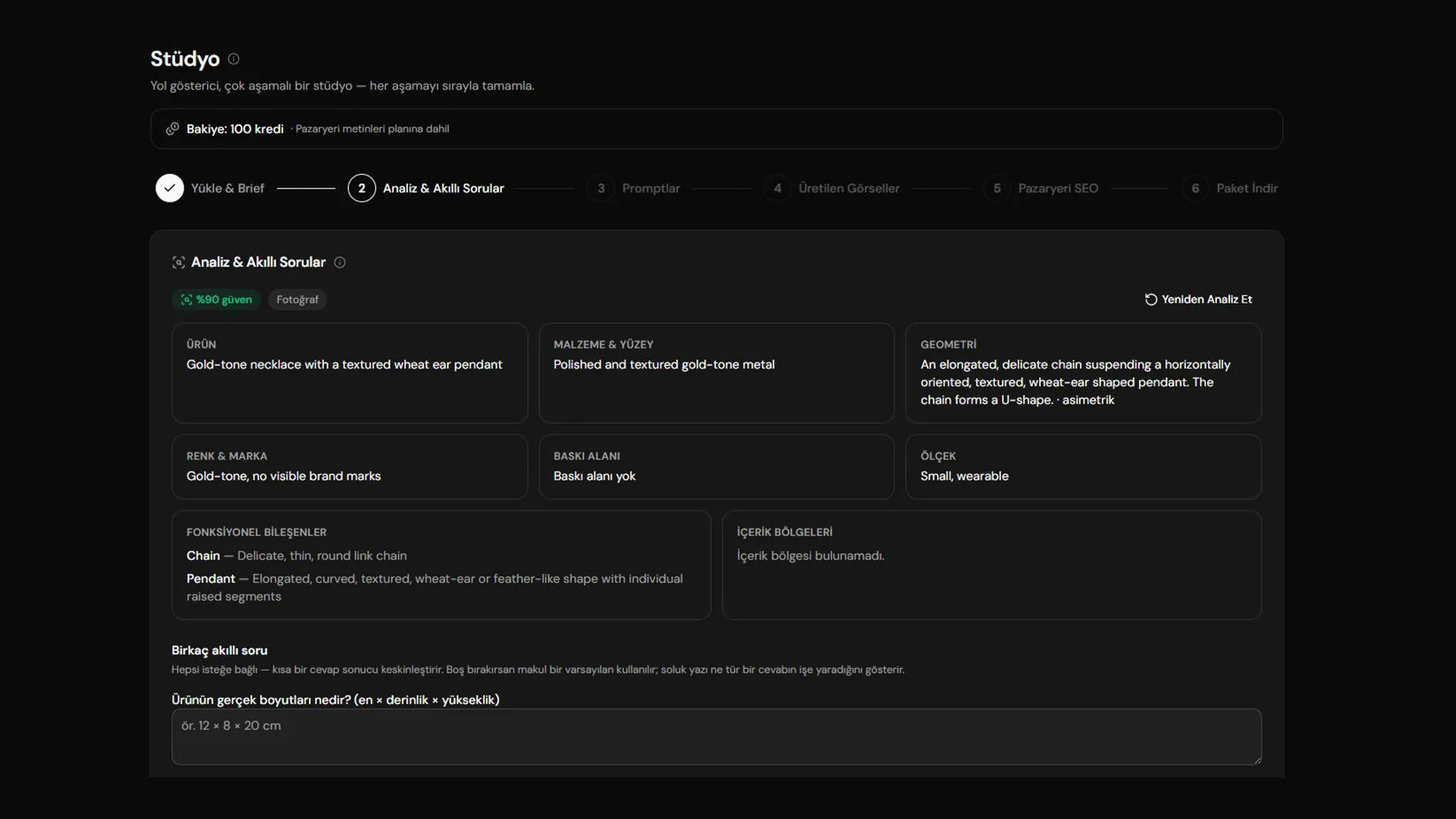Click the Stüdyo page title
Image resolution: width=1456 pixels, height=819 pixels.
(185, 58)
